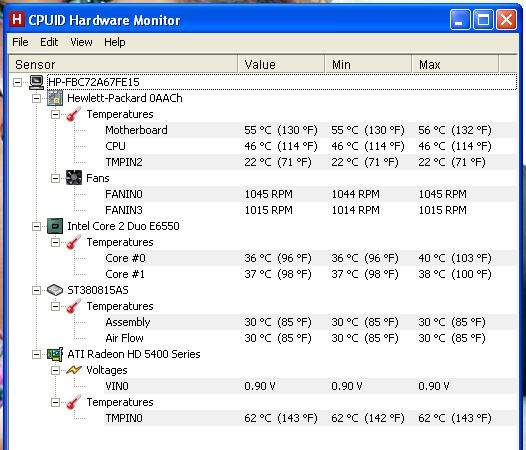Viewport: 526px width, 450px height.
Task: Select the VIN0 voltage row
Action: click(x=310, y=386)
